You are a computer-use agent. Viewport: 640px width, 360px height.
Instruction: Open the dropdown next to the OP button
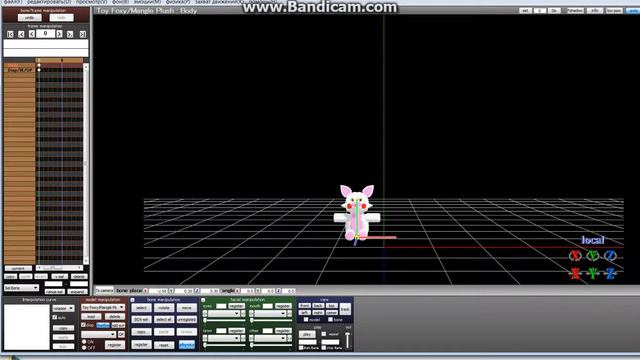click(99, 334)
